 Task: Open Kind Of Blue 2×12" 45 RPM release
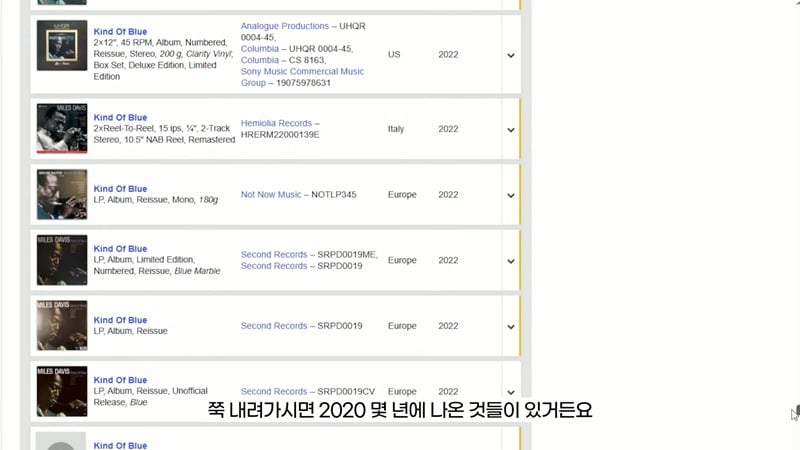[x=120, y=32]
